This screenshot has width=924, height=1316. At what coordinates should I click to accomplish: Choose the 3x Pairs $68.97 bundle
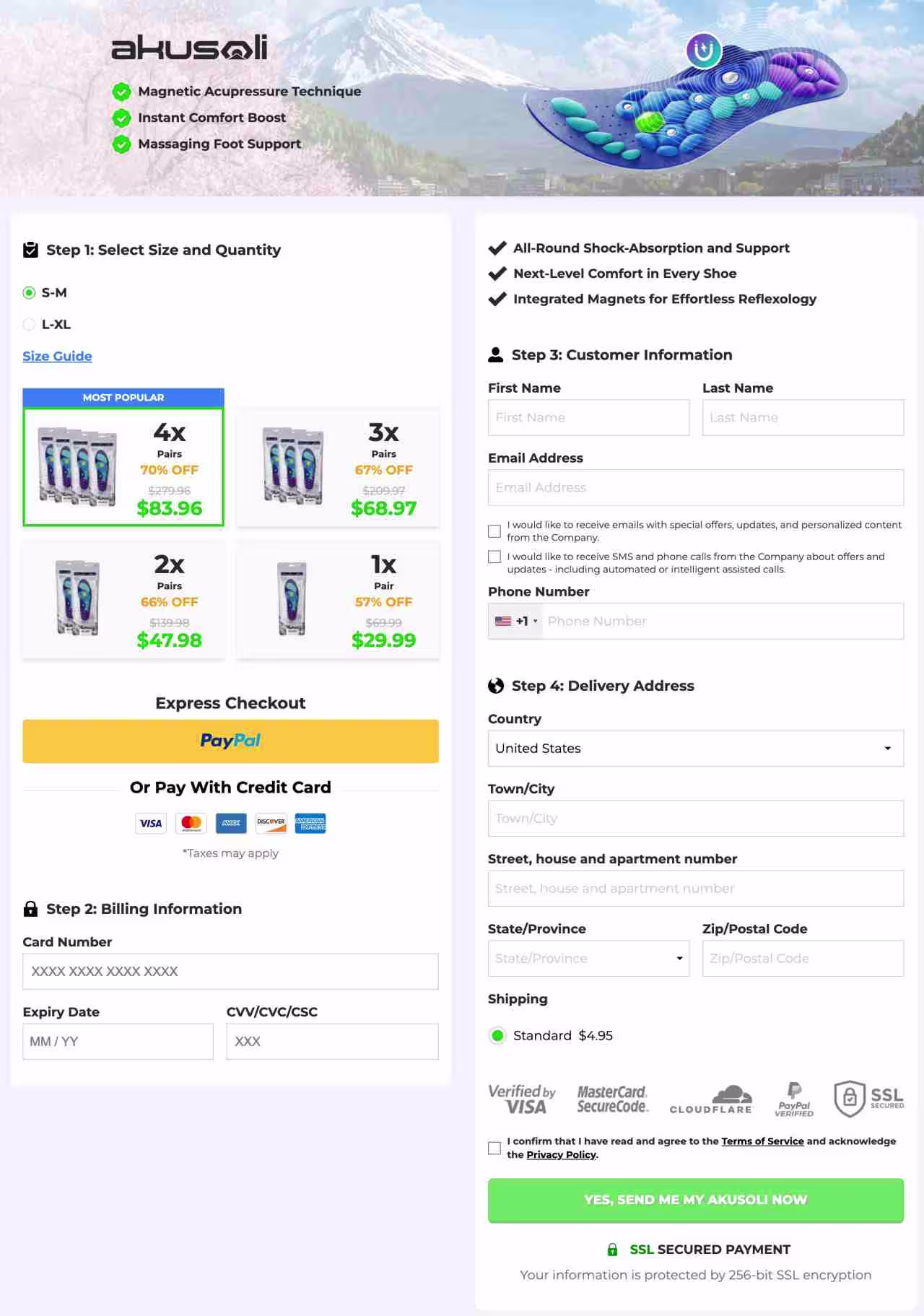pos(338,466)
